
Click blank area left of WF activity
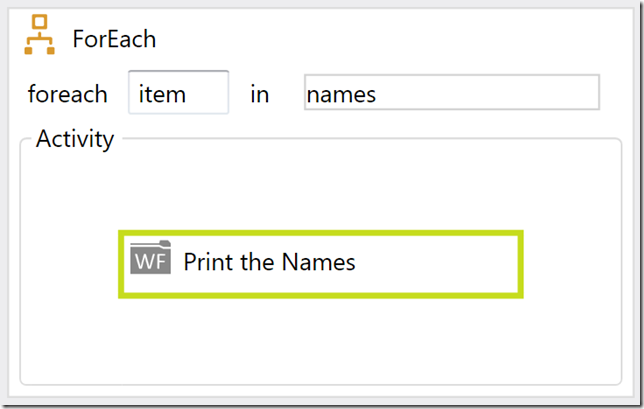point(70,264)
